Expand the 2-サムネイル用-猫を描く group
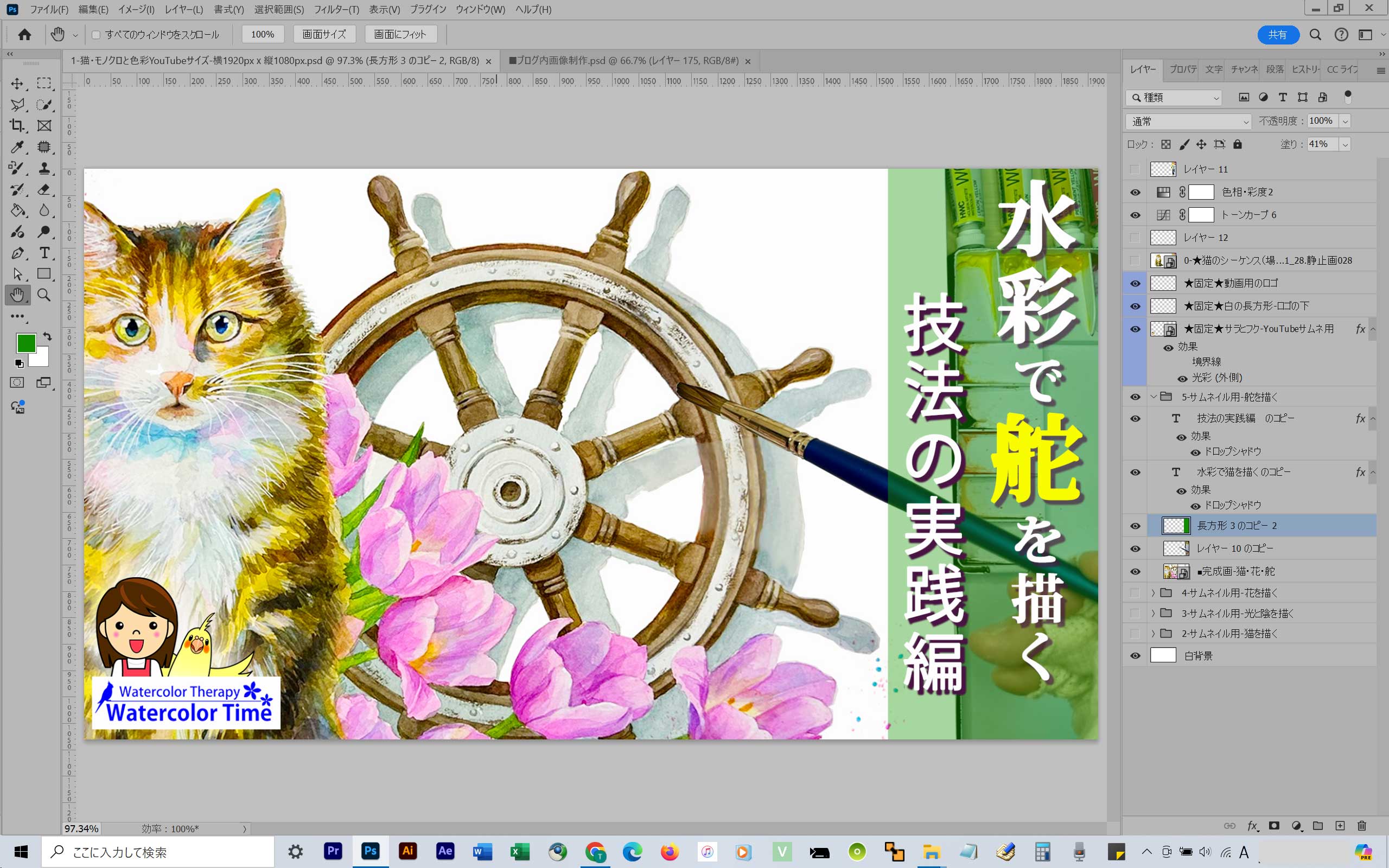1389x868 pixels. pos(1153,634)
